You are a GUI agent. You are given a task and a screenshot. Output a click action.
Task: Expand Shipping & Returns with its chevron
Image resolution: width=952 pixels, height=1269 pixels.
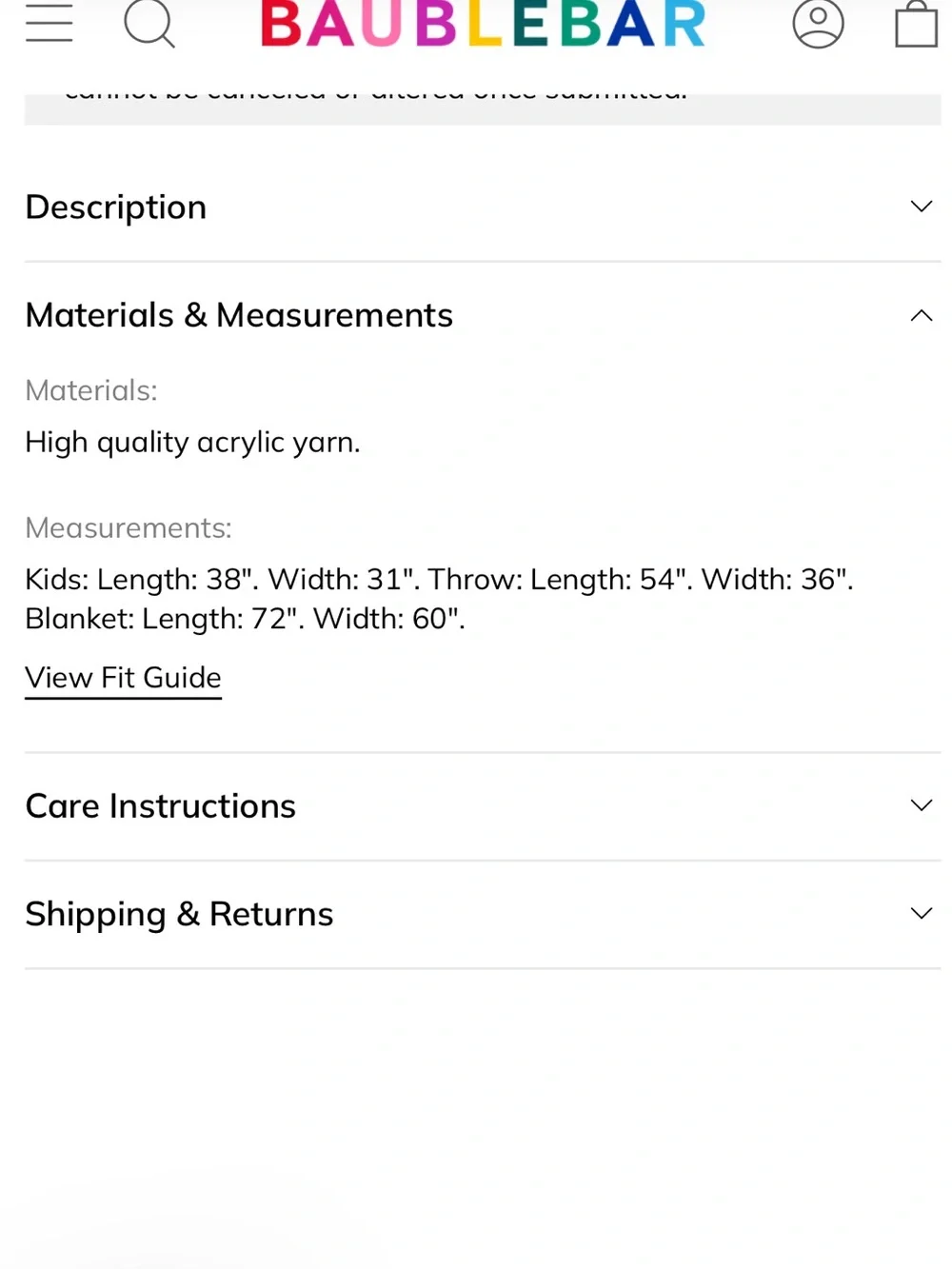pyautogui.click(x=921, y=914)
